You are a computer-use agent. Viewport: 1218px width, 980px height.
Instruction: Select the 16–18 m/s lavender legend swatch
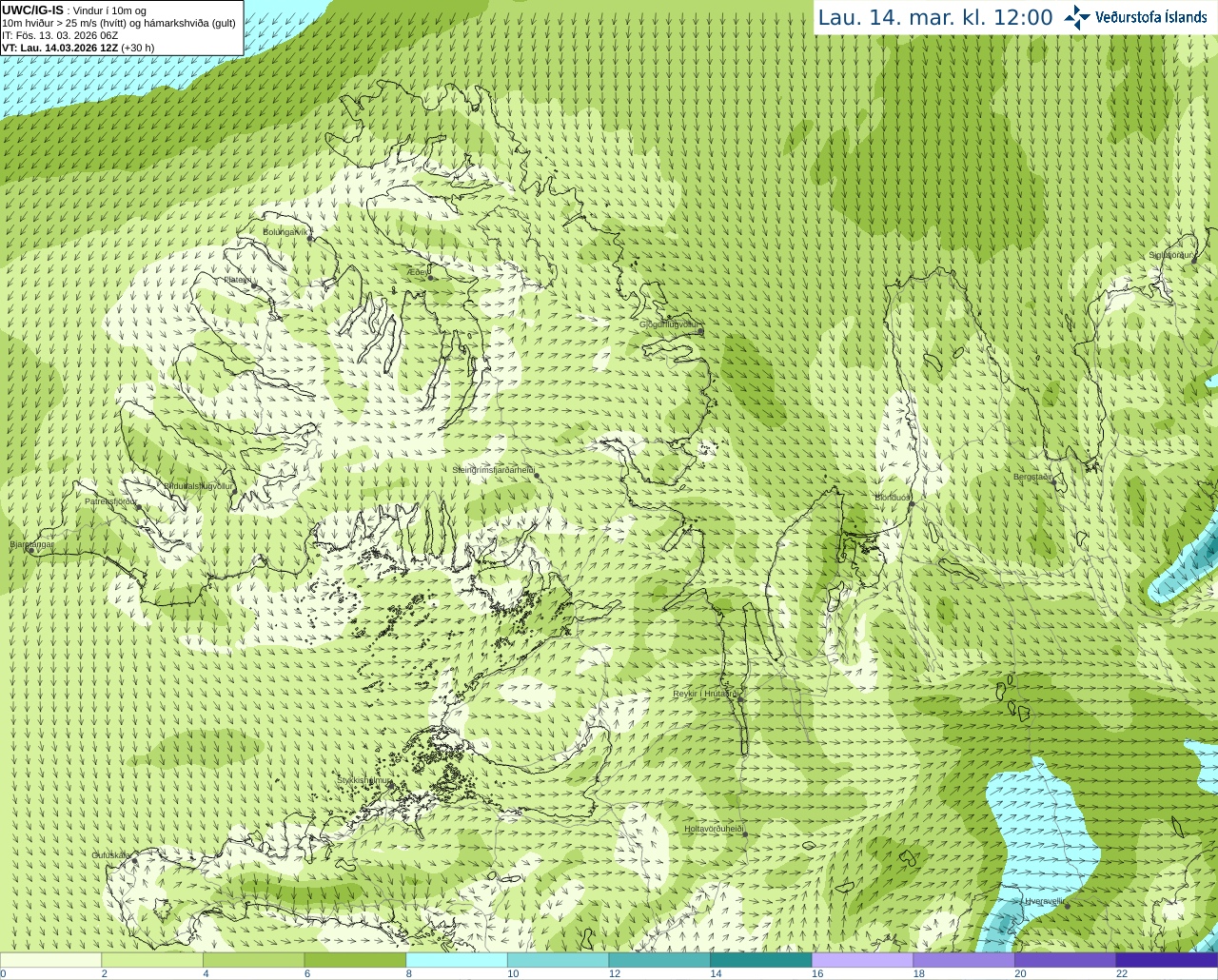[862, 960]
